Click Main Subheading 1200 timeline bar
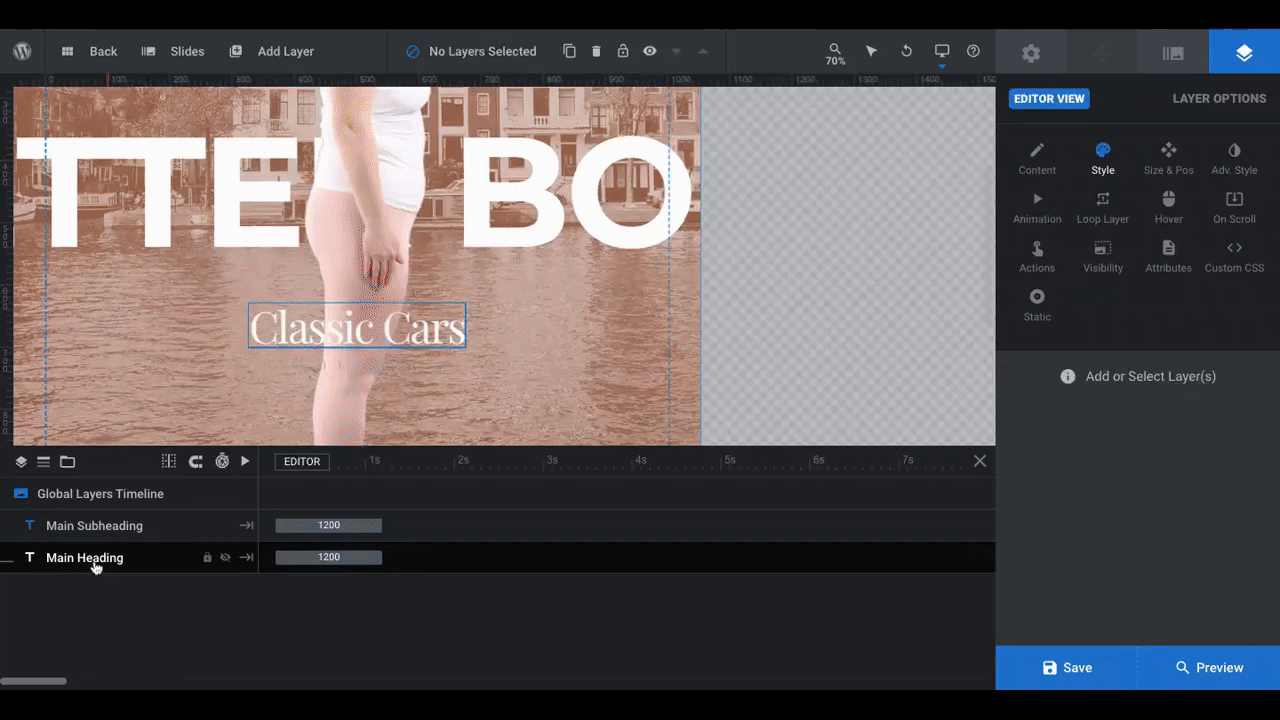This screenshot has width=1280, height=720. pyautogui.click(x=329, y=526)
